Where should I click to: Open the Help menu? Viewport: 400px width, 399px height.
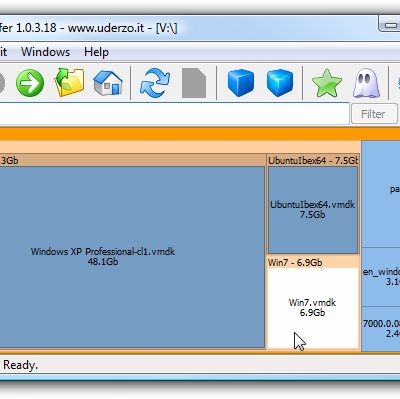click(96, 52)
